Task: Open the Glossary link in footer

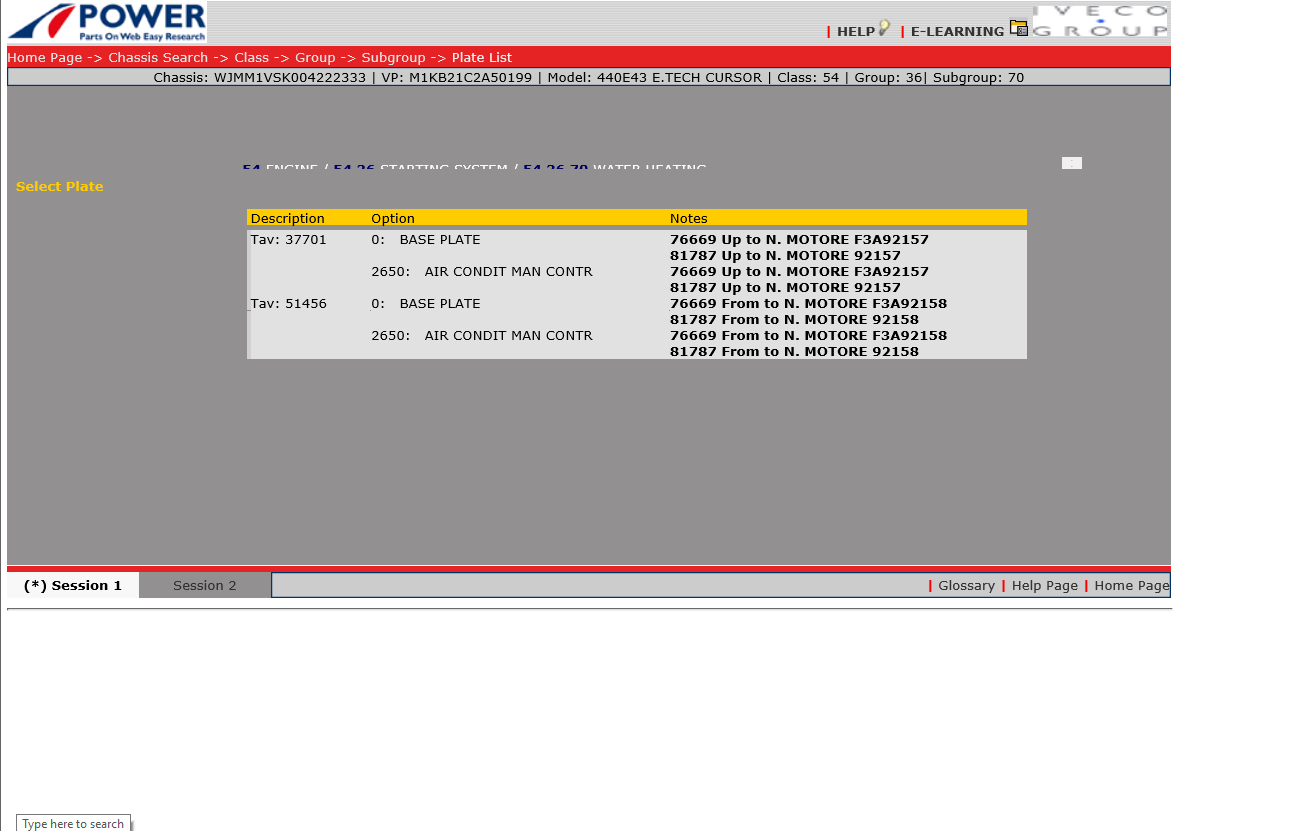Action: pyautogui.click(x=966, y=586)
